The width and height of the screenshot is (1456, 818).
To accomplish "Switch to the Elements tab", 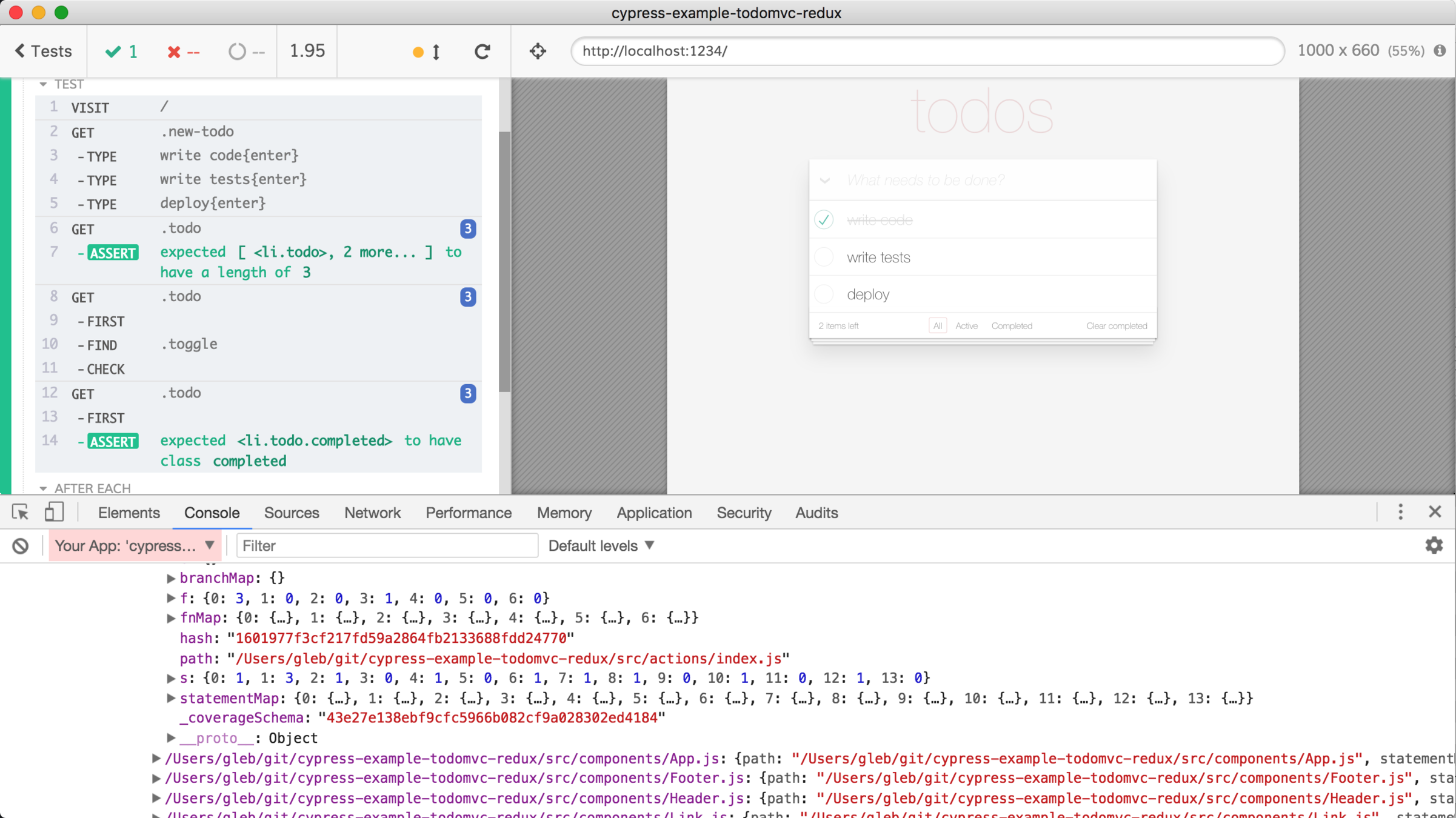I will tap(129, 513).
